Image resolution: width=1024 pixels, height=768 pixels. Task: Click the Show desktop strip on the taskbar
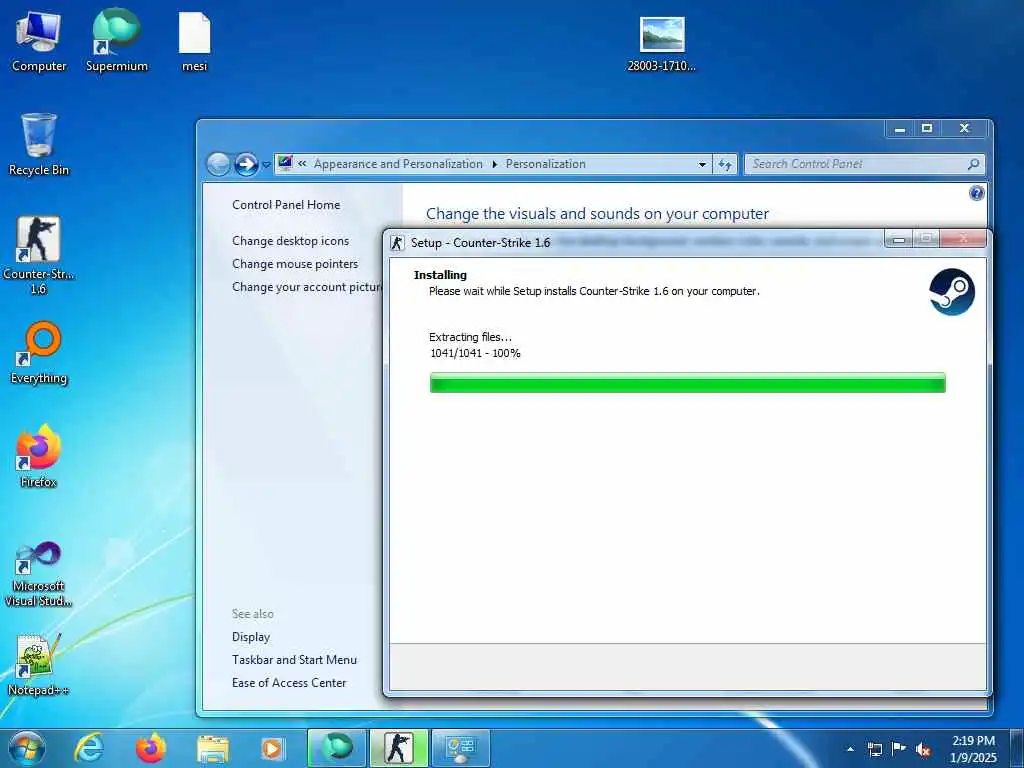point(1017,748)
